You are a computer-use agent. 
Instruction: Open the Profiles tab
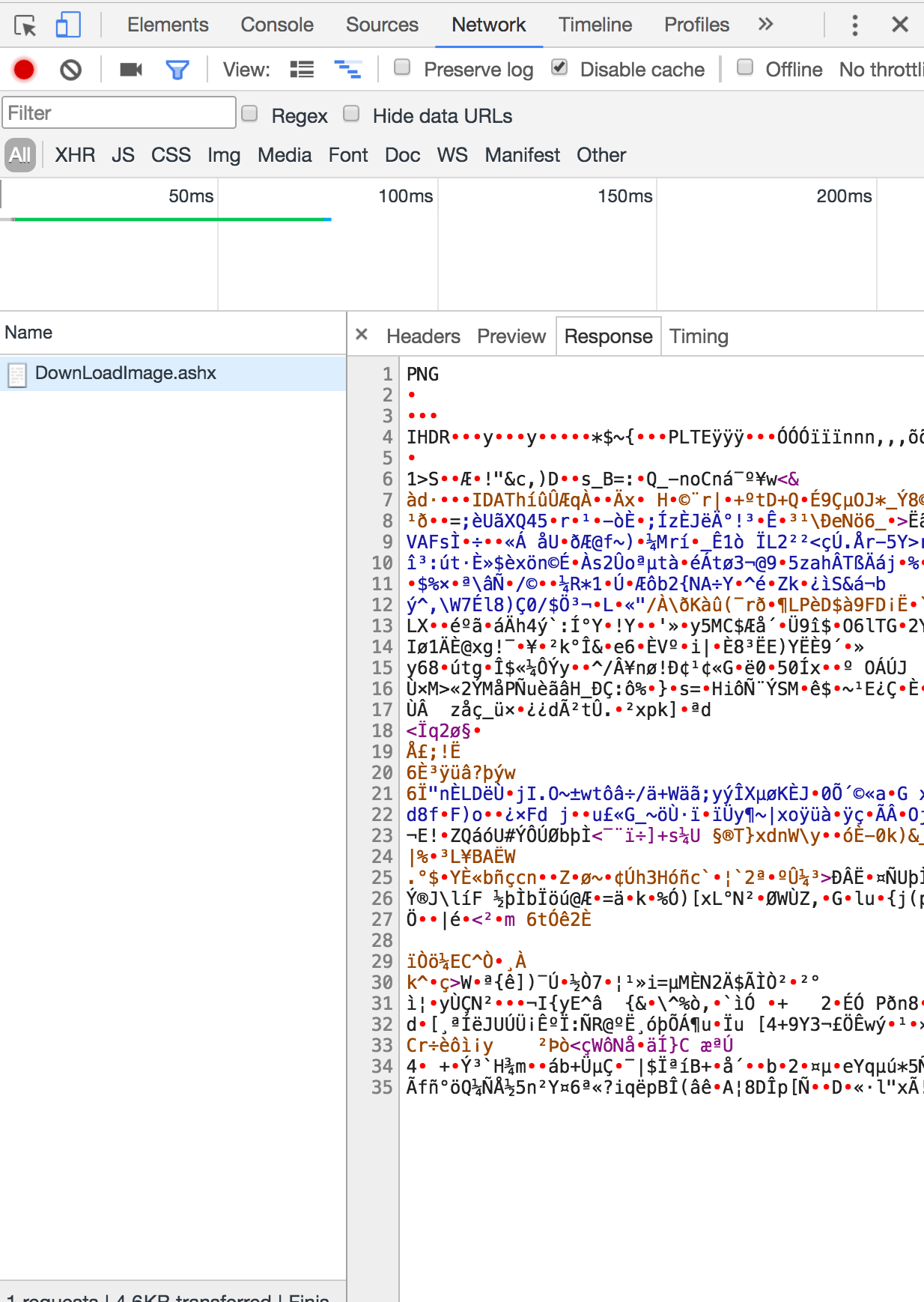point(696,25)
